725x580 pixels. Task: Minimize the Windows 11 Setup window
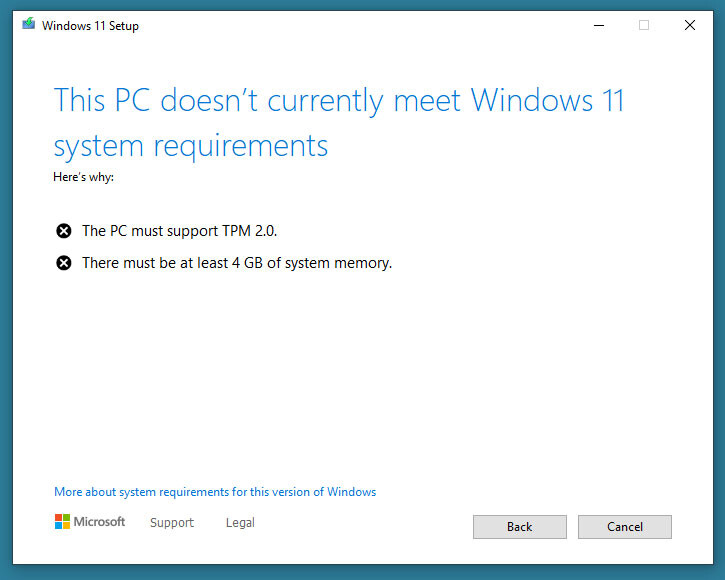coord(599,25)
